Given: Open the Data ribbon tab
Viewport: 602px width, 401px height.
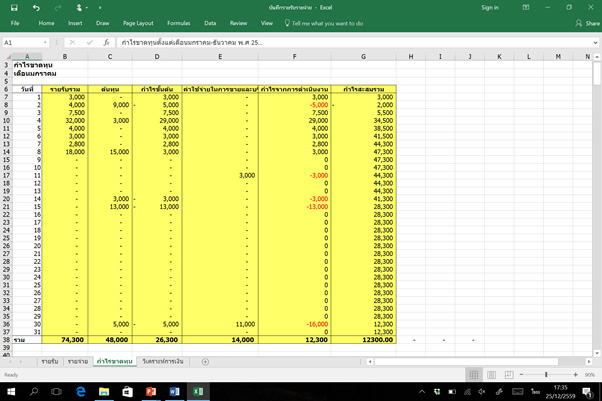Looking at the screenshot, I should tap(210, 23).
